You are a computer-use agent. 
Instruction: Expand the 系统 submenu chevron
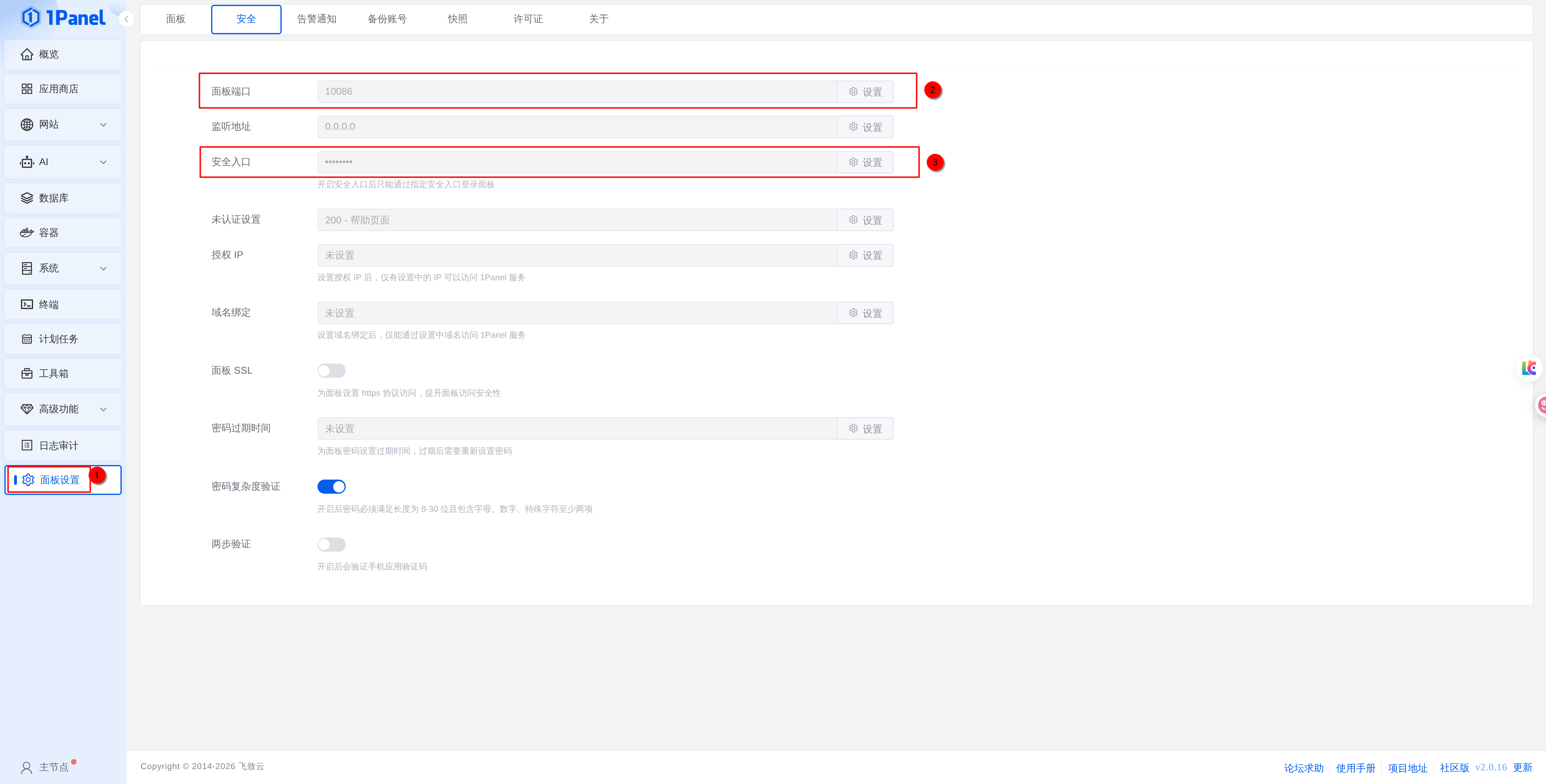(103, 268)
